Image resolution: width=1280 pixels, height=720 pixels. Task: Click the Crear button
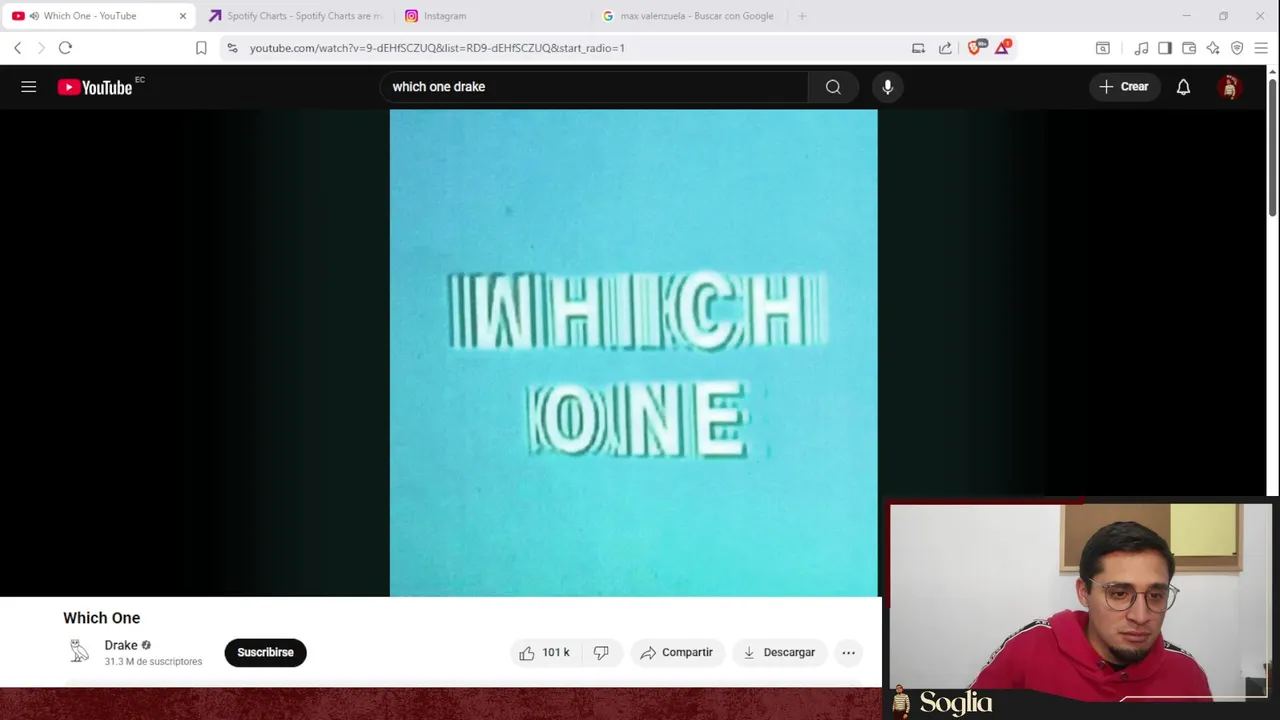tap(1124, 87)
